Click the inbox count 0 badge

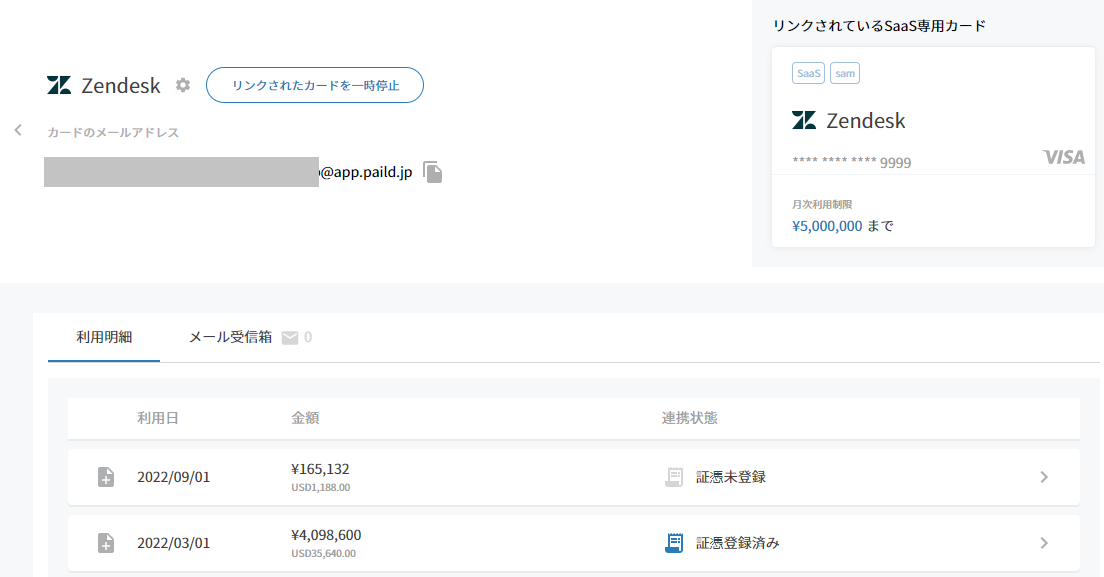tap(308, 337)
